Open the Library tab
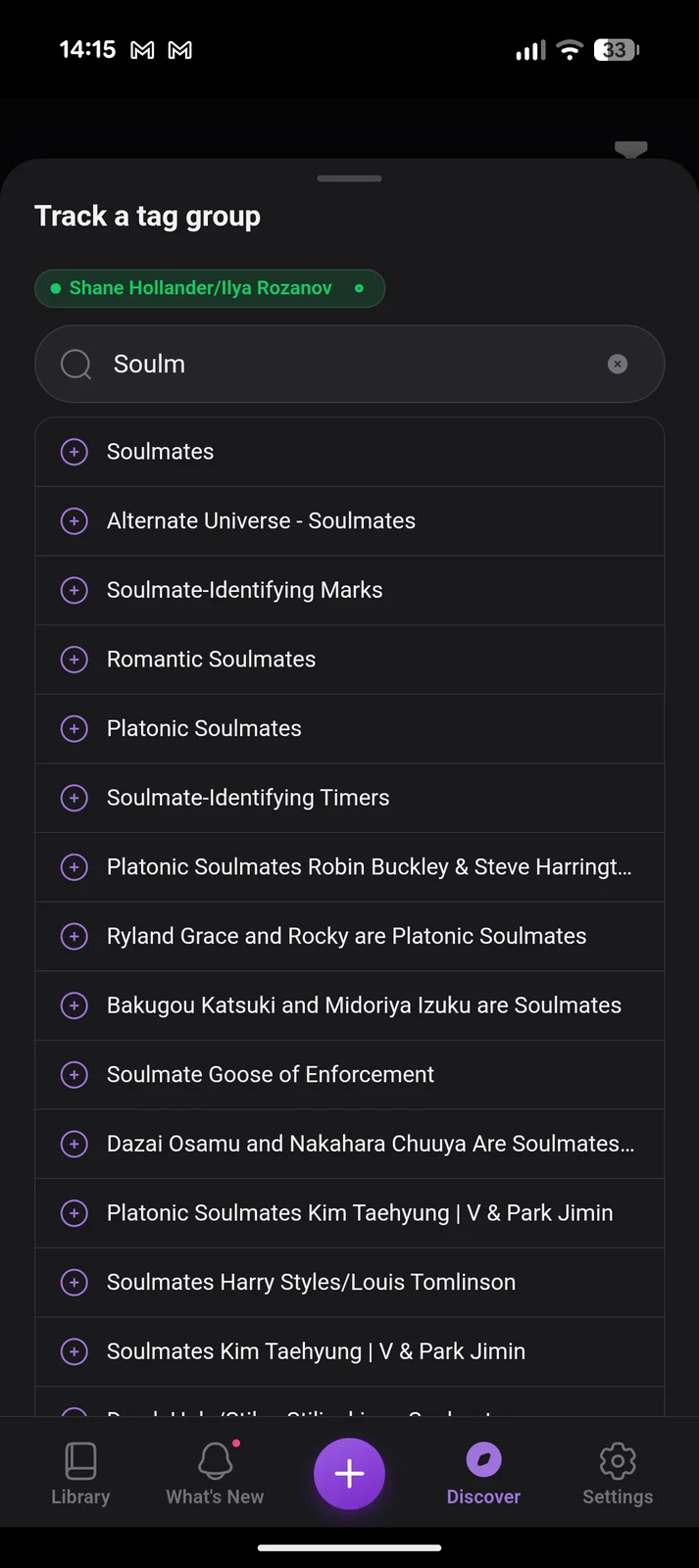 (x=80, y=1473)
